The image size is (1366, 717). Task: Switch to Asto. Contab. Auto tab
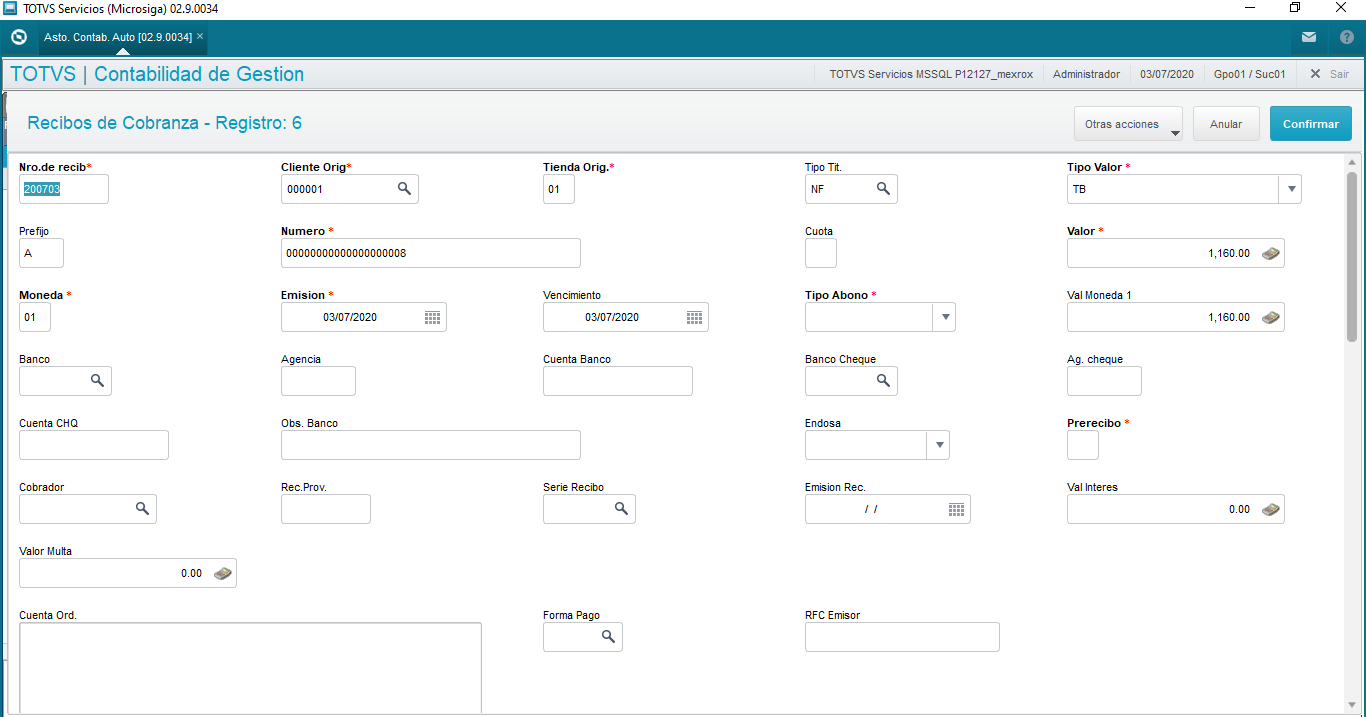click(x=118, y=36)
